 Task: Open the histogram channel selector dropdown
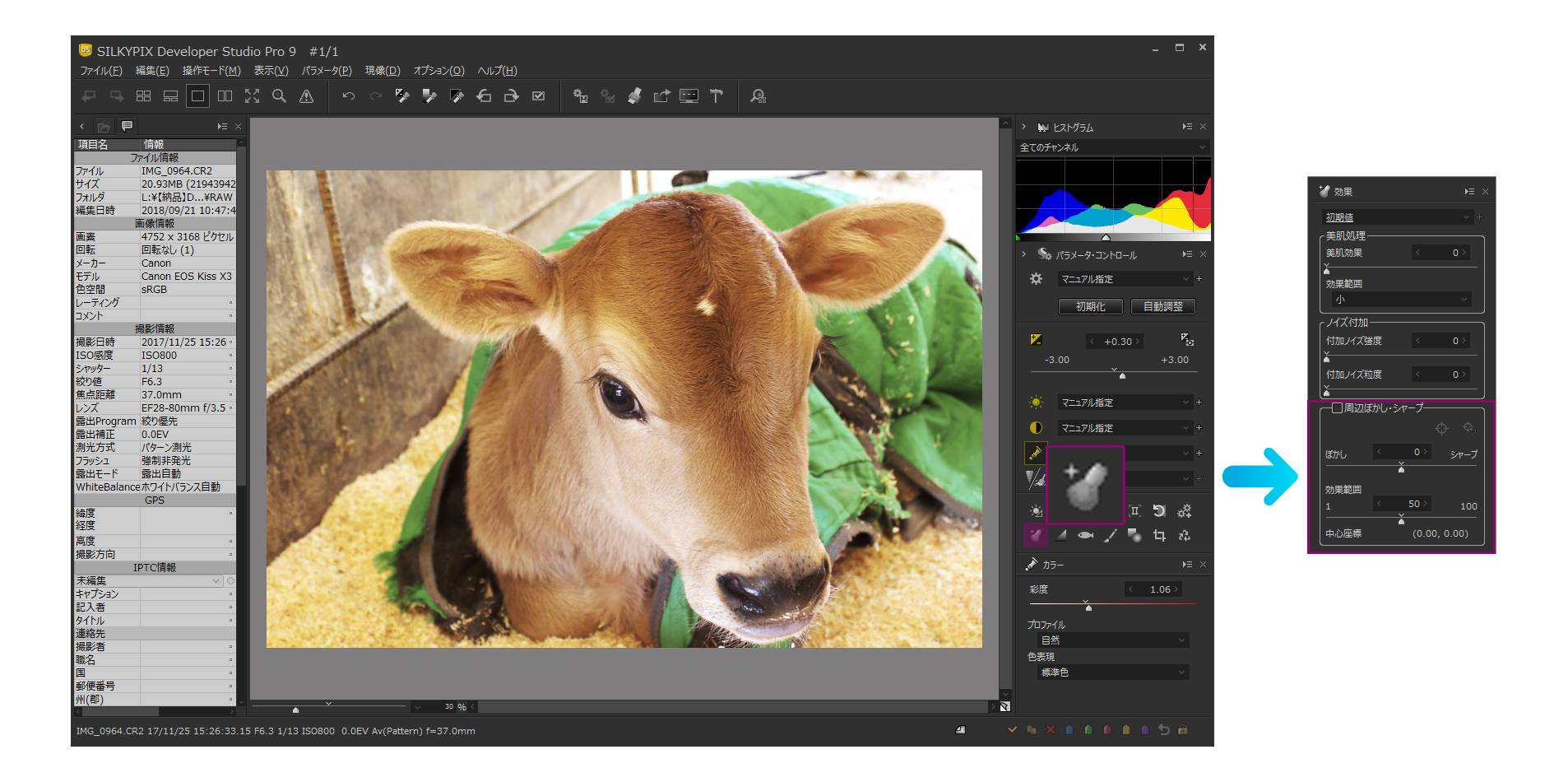click(1113, 147)
